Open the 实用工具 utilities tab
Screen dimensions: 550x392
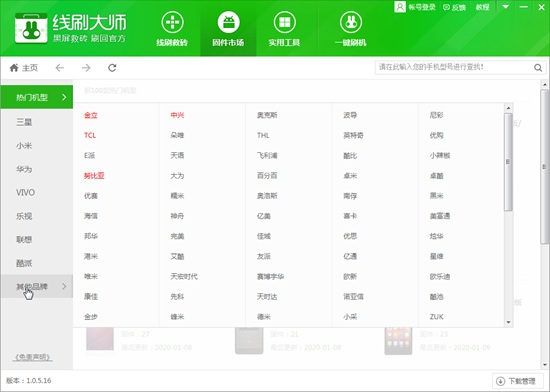tap(284, 29)
